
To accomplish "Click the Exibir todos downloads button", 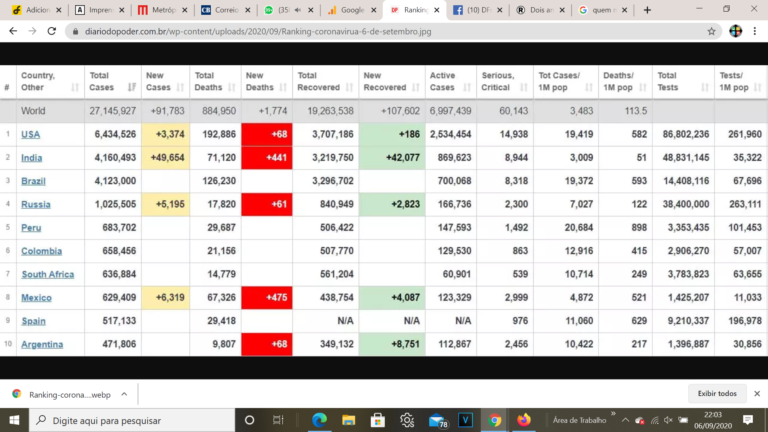I will [x=717, y=394].
